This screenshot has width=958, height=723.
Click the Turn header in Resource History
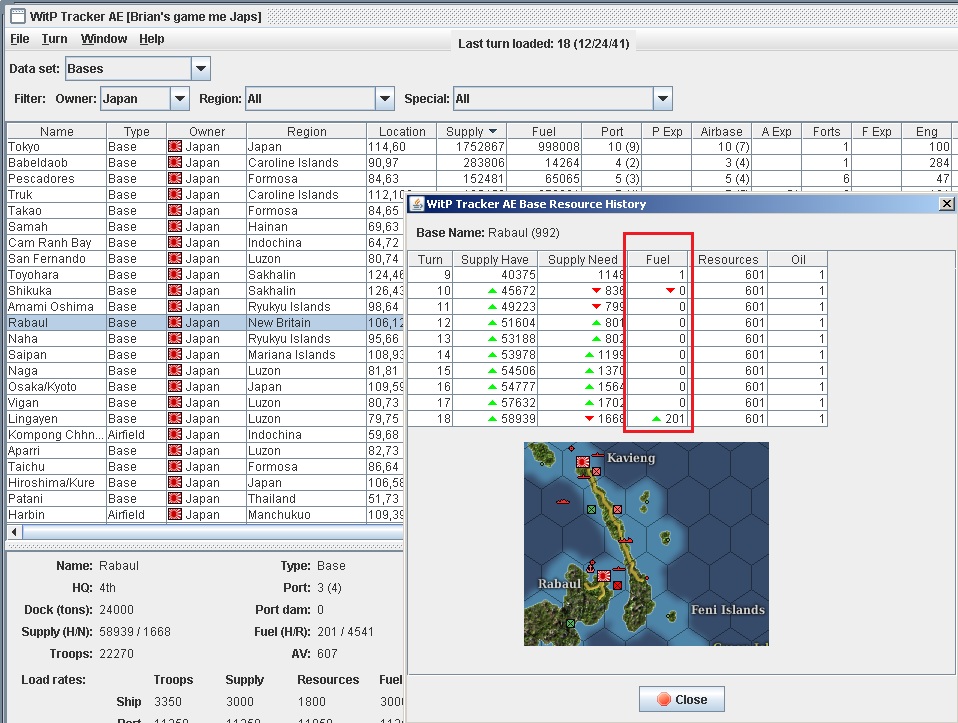(430, 259)
